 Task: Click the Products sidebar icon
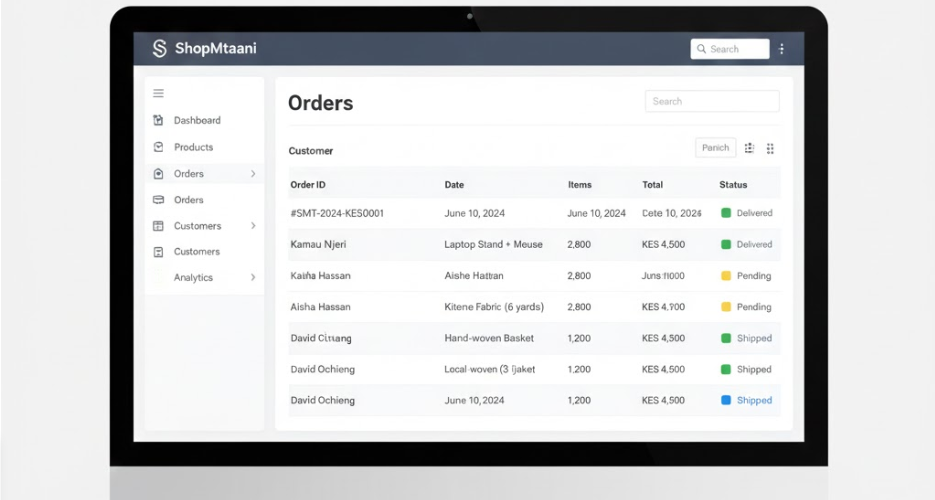(158, 147)
